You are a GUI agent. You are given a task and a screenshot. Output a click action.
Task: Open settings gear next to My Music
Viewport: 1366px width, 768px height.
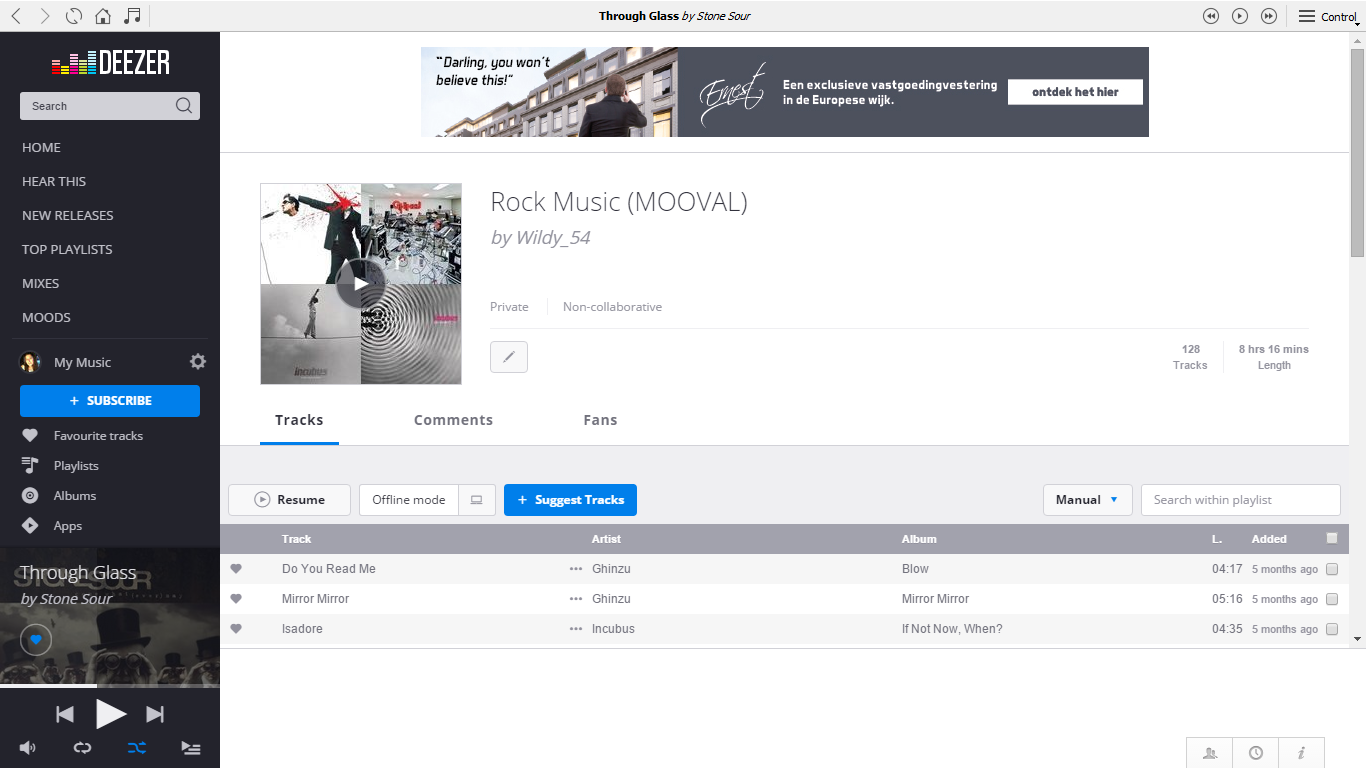[198, 362]
